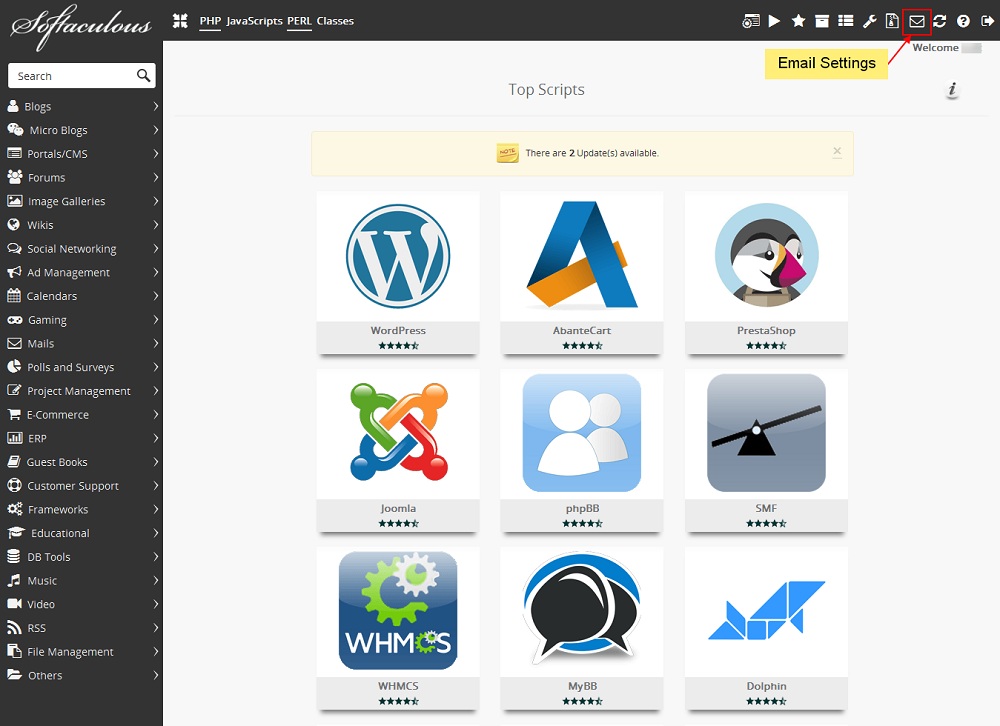1000x726 pixels.
Task: Select the WHMCS logo thumbnail
Action: [x=398, y=611]
